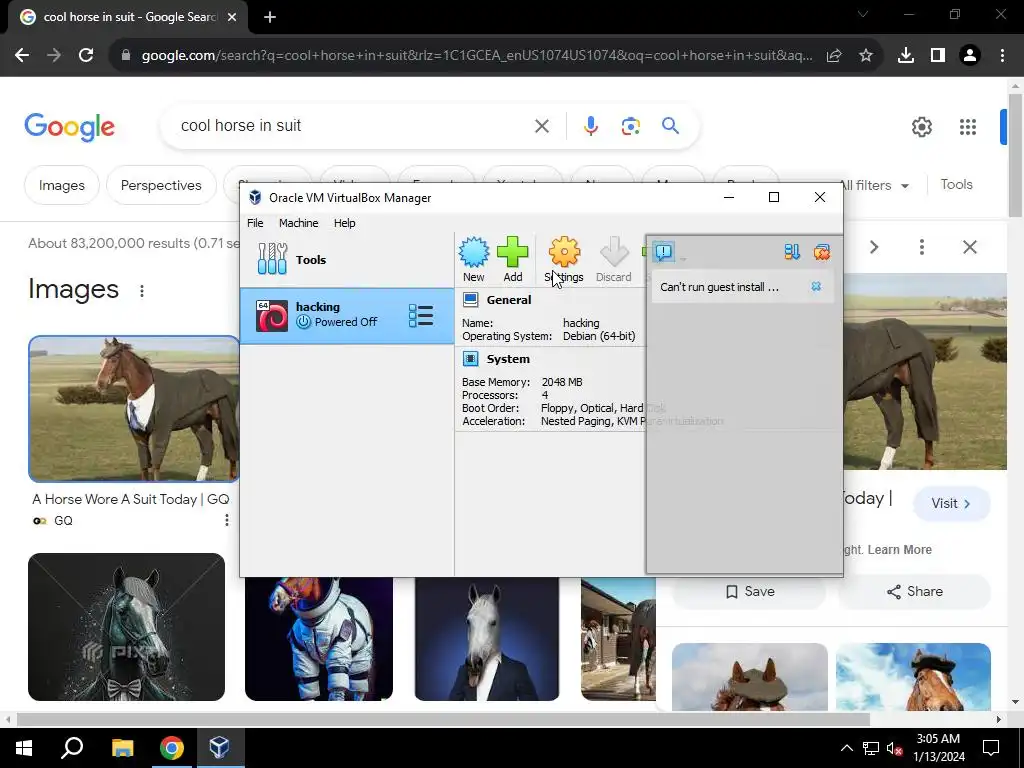Click the New VM button in VirtualBox
The height and width of the screenshot is (768, 1024).
473,259
